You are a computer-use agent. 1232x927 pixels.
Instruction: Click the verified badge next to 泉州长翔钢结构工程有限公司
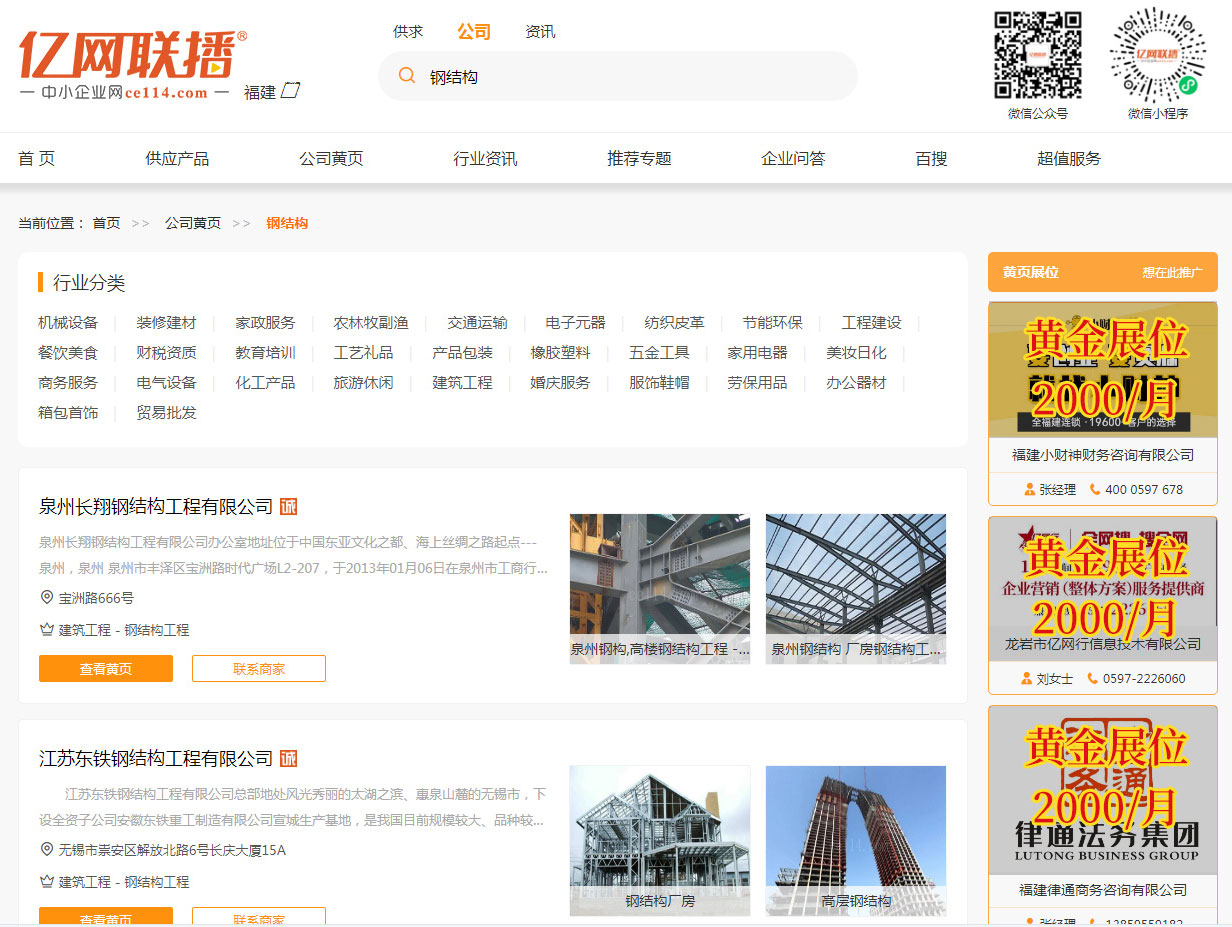click(x=288, y=507)
